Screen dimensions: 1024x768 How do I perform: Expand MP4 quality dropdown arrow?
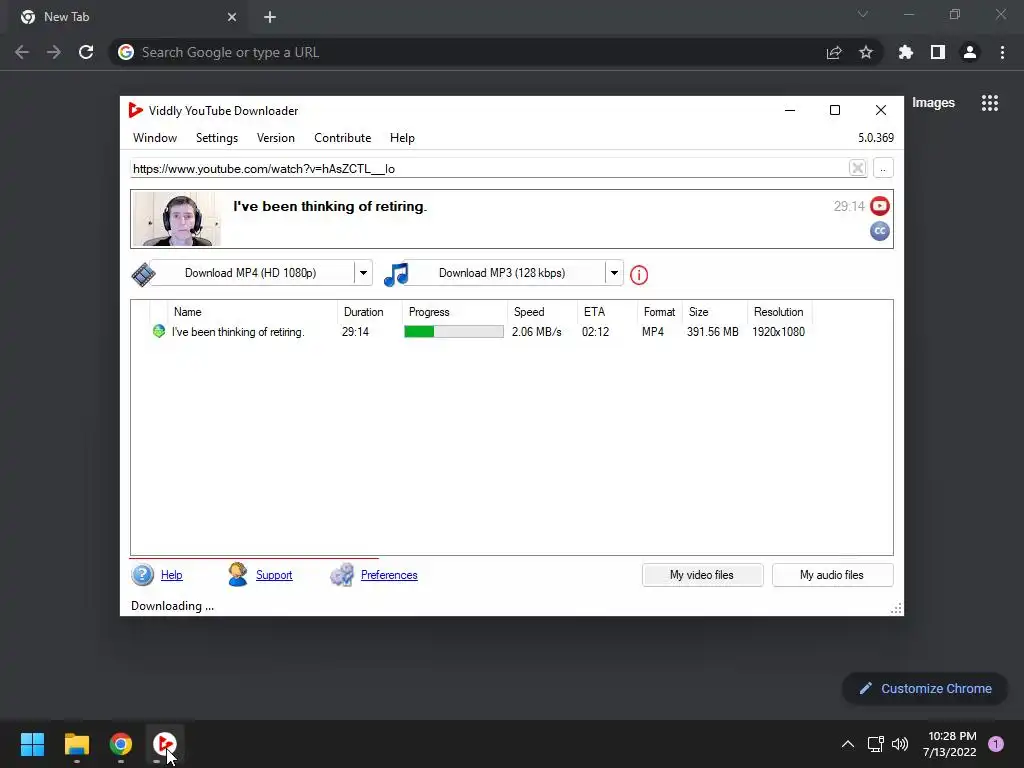(x=363, y=273)
